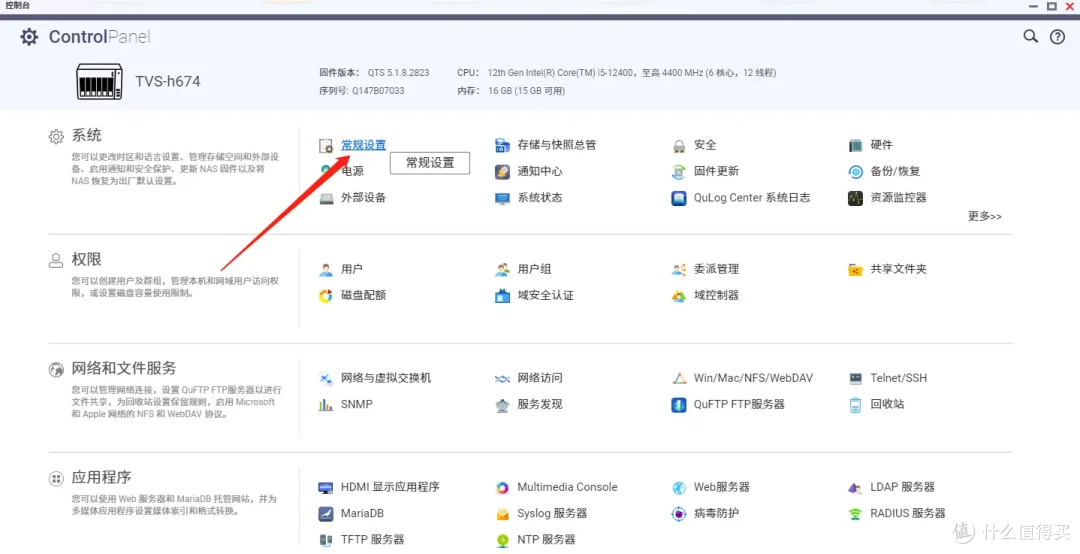Open the Quota (磁盘配额) icon

coord(326,296)
